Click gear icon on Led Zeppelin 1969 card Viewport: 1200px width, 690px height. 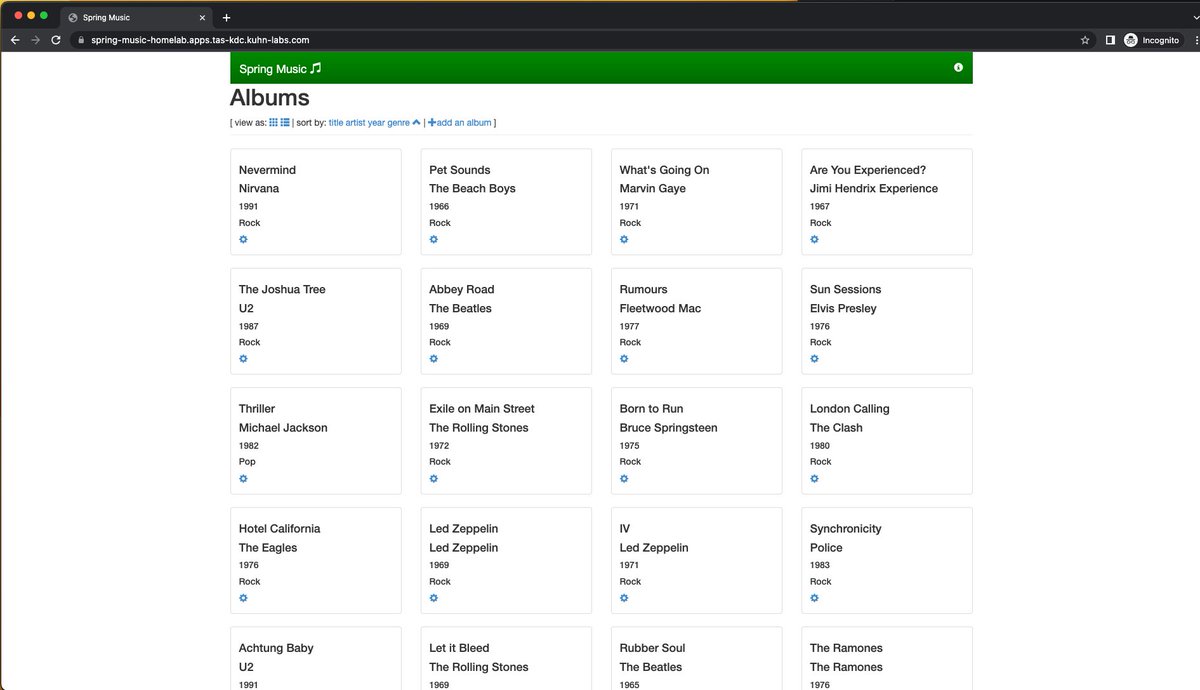434,598
